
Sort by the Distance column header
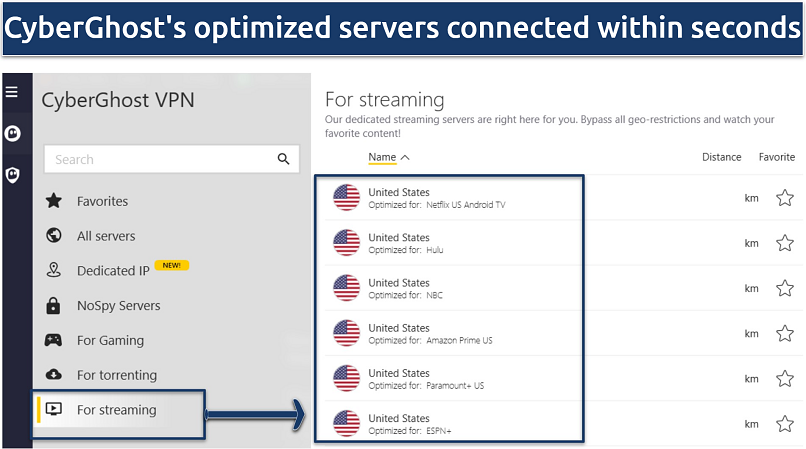pos(721,157)
